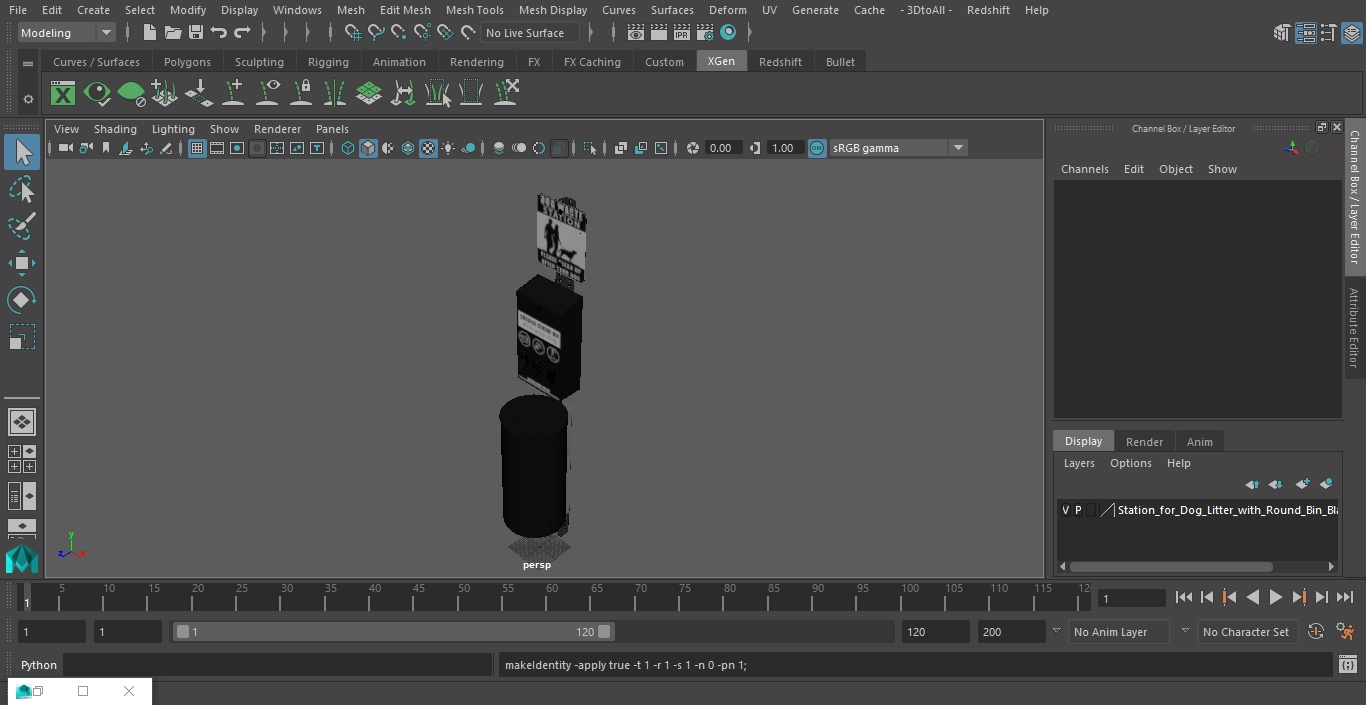
Task: Select Station_for_Dog_Litter layer name
Action: [x=1227, y=510]
